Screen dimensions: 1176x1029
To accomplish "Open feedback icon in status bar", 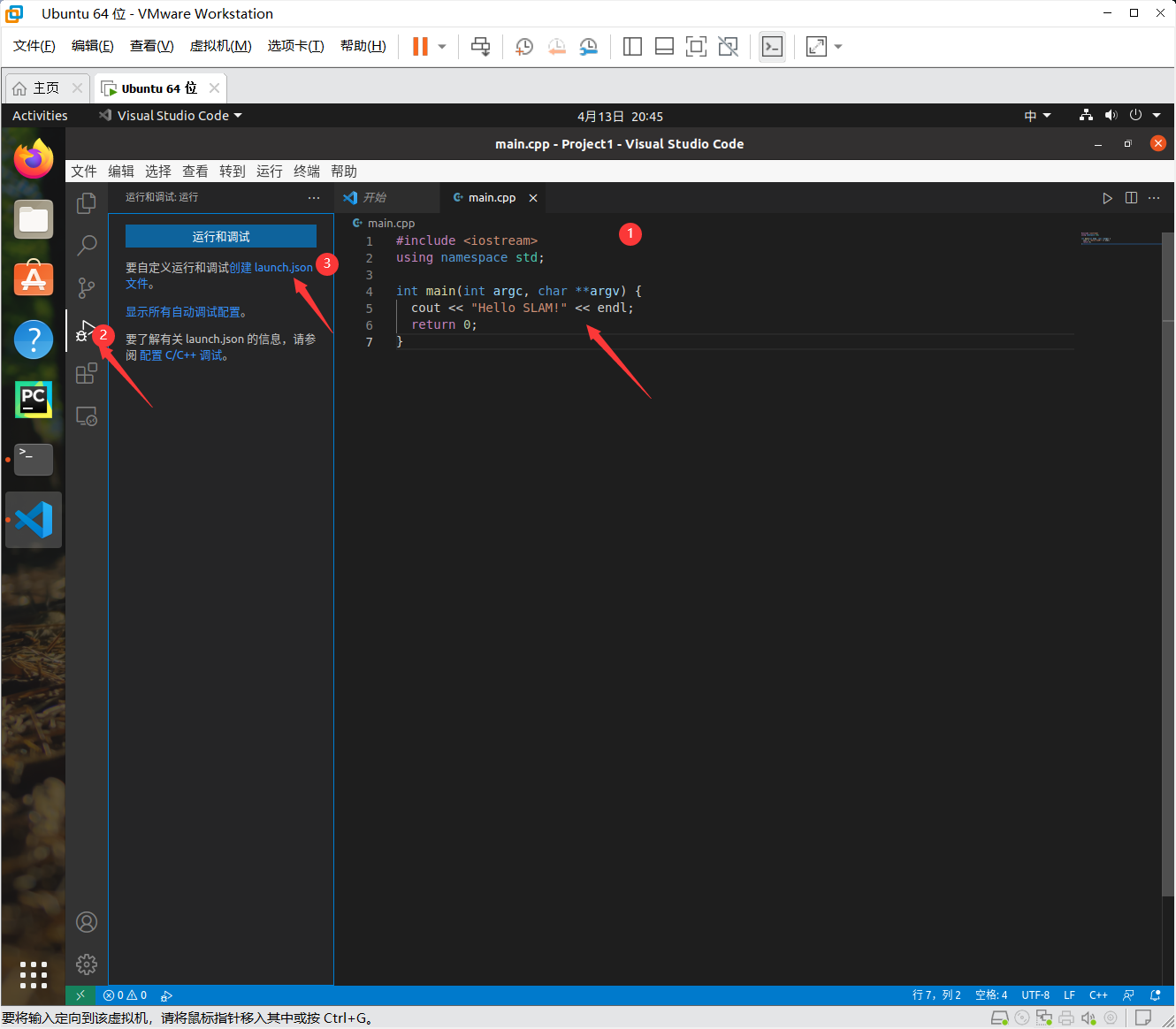I will coord(1128,995).
